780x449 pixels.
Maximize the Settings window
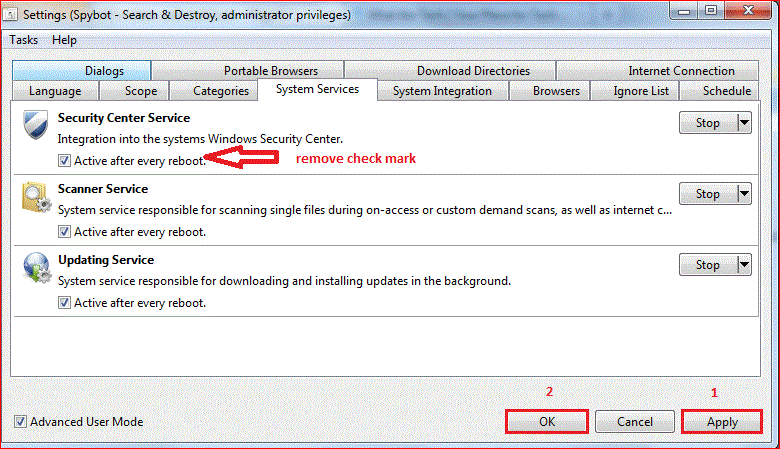(711, 10)
